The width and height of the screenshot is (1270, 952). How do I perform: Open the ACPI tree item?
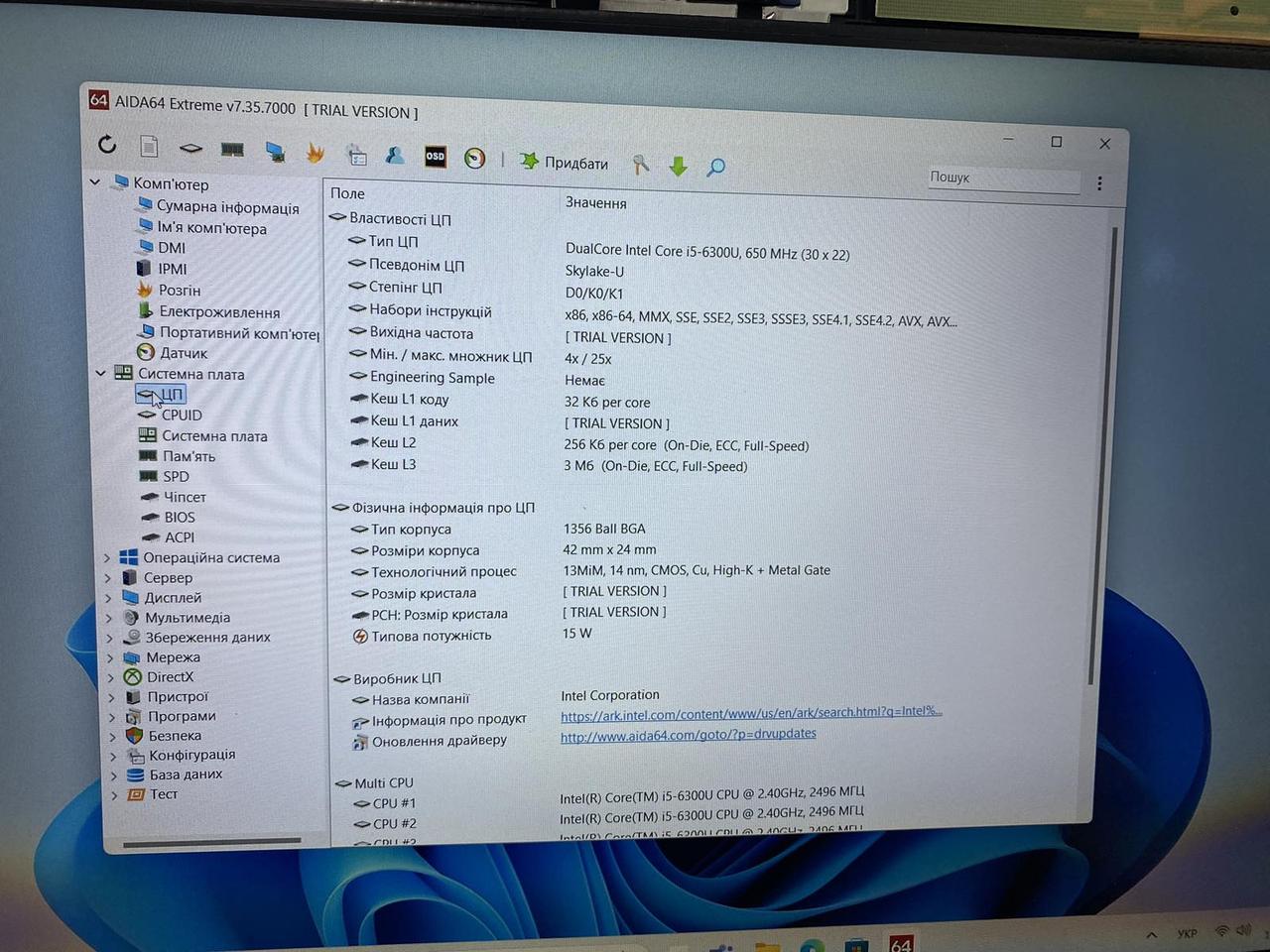(180, 536)
